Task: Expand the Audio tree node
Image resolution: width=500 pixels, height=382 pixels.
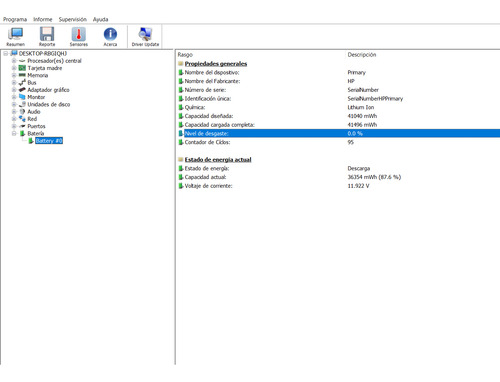Action: (14, 112)
